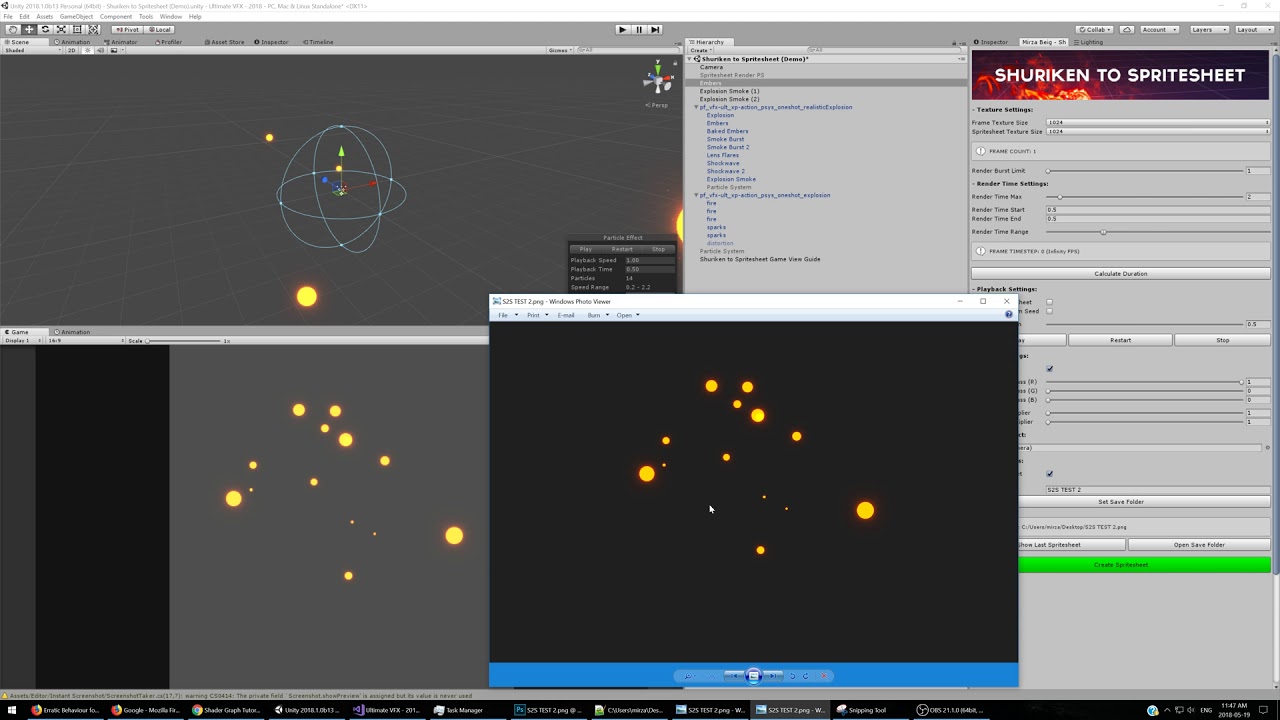1280x720 pixels.
Task: Select the Move tool in Unity toolbar
Action: click(x=29, y=29)
